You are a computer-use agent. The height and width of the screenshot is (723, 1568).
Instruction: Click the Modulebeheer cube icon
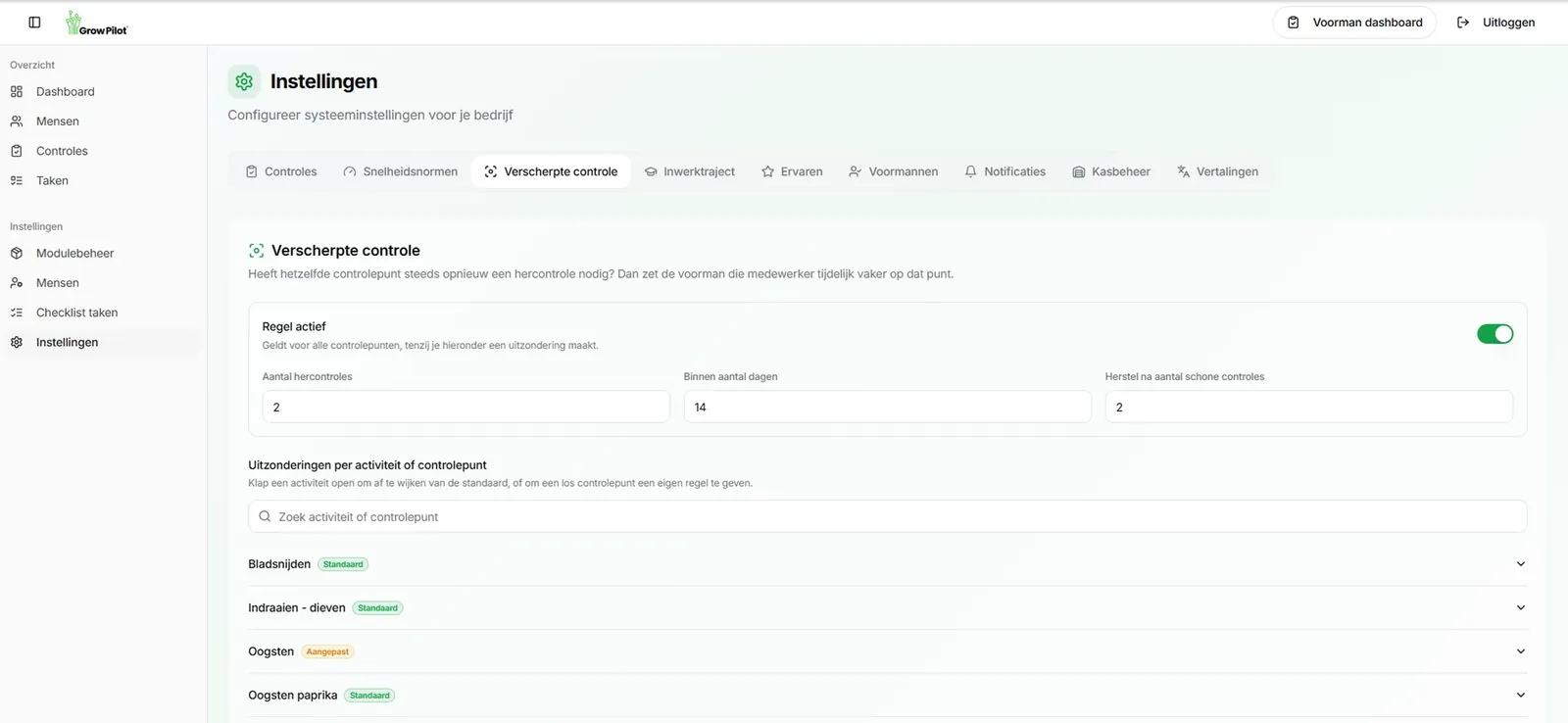click(x=17, y=253)
